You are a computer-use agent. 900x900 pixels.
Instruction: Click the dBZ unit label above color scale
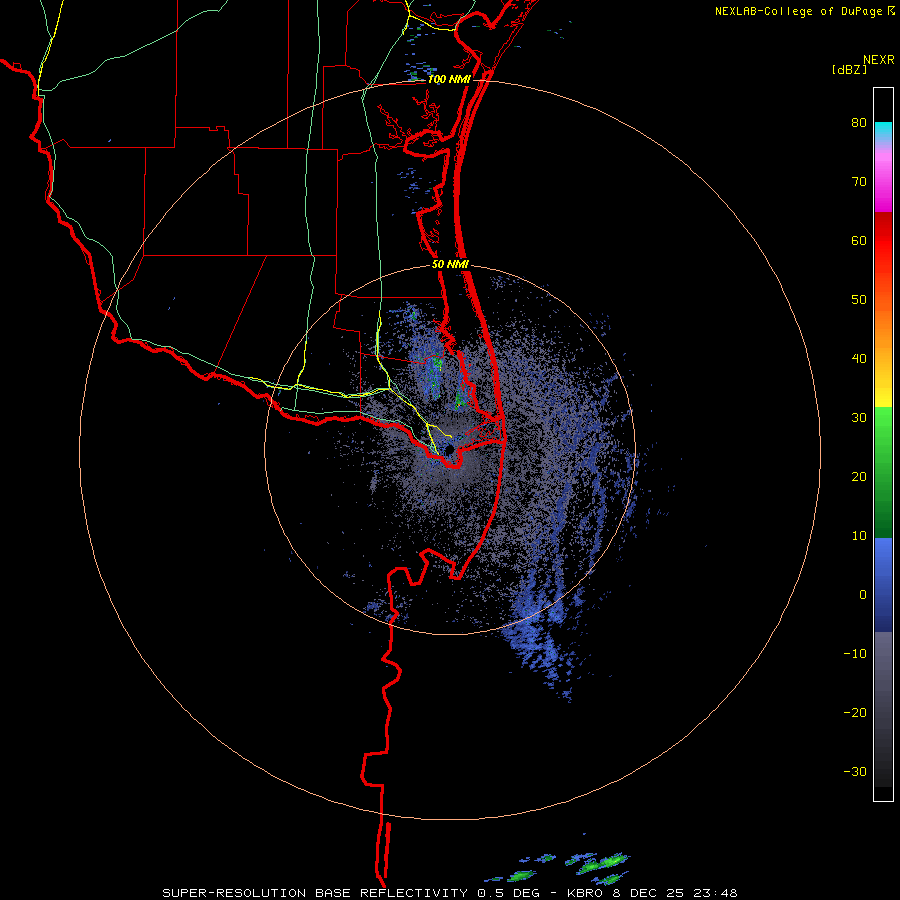(849, 69)
